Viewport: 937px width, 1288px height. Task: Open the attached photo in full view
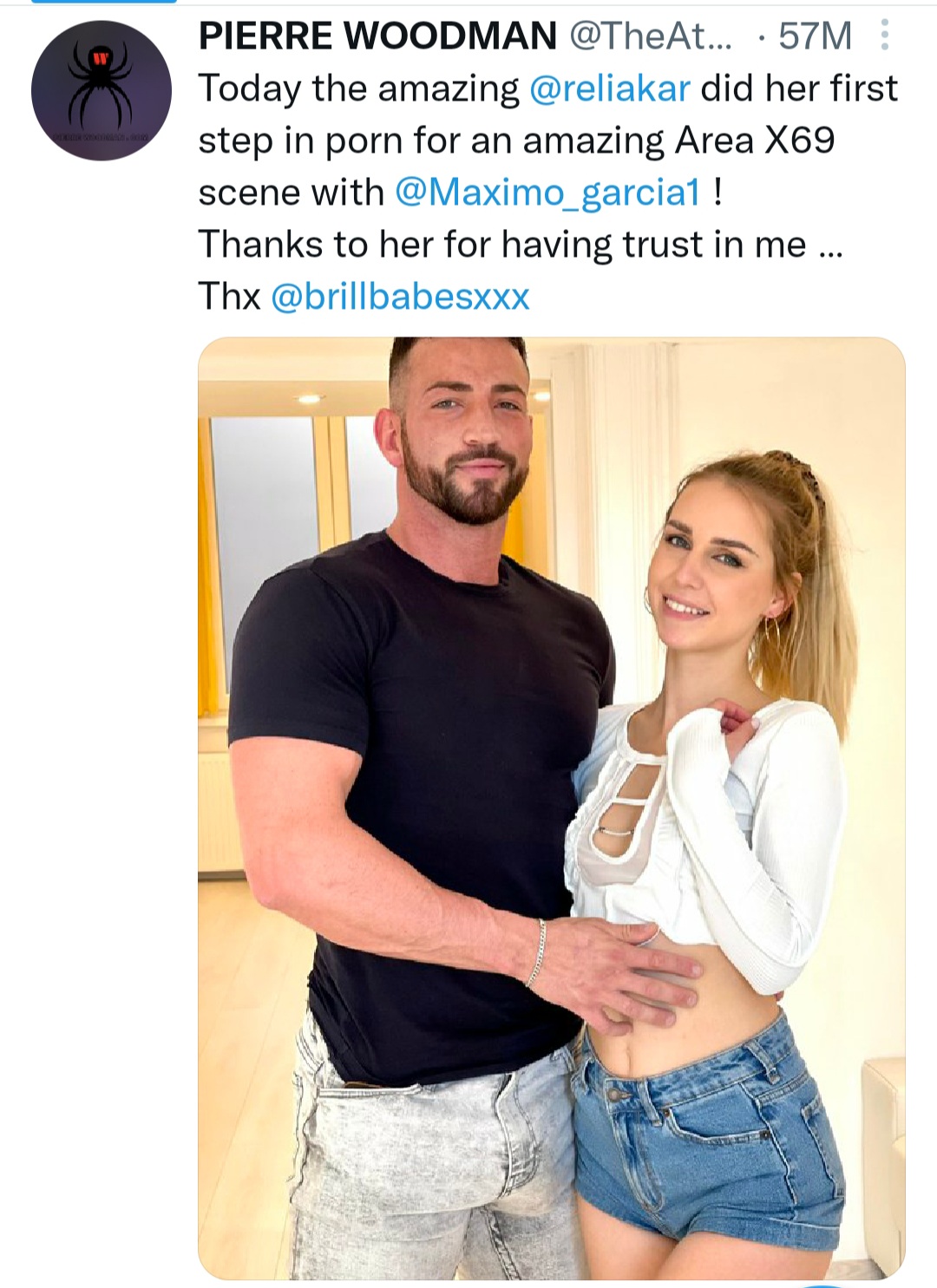click(551, 807)
